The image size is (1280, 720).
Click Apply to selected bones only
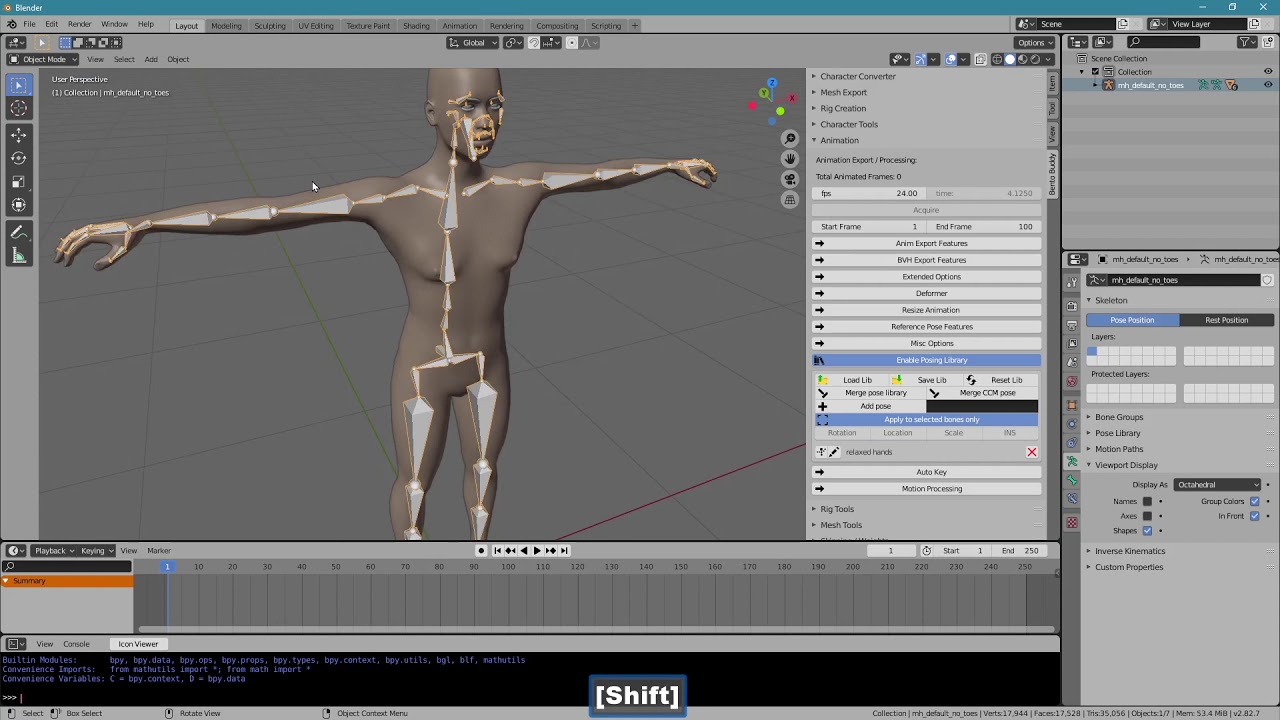pyautogui.click(x=931, y=420)
